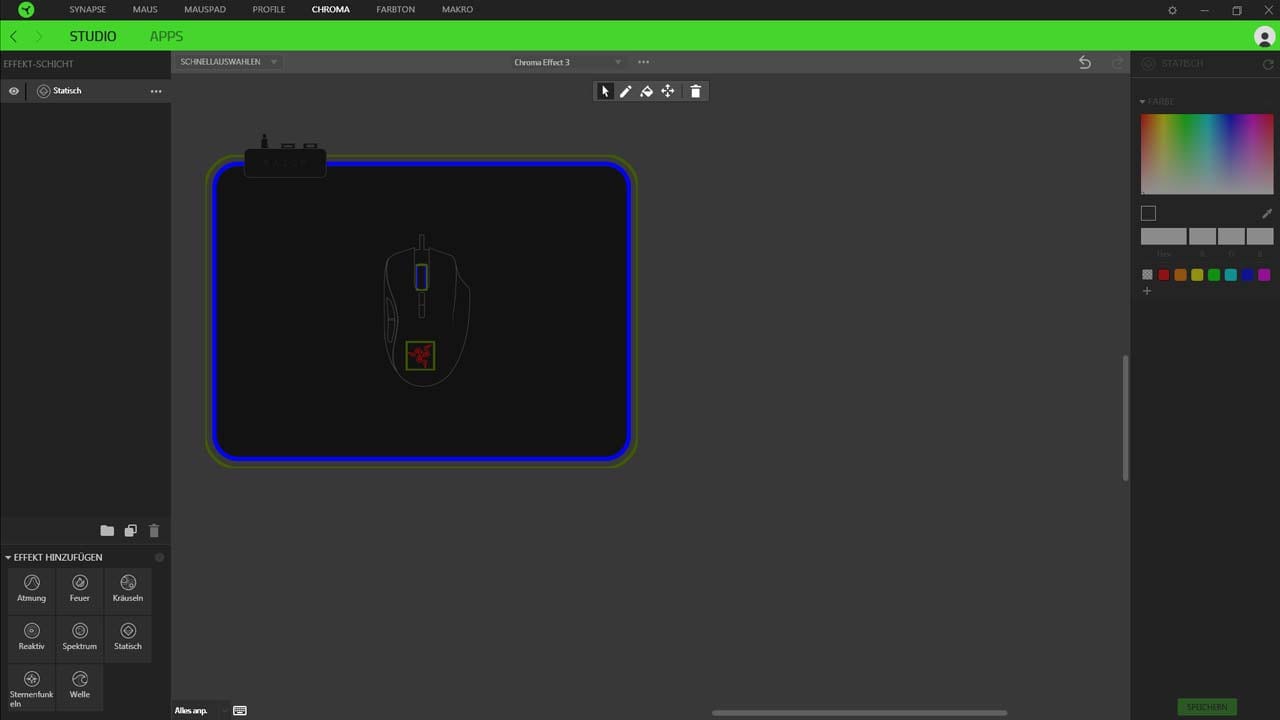Hide the Statisch layer with eye icon
This screenshot has height=720, width=1280.
pyautogui.click(x=14, y=91)
